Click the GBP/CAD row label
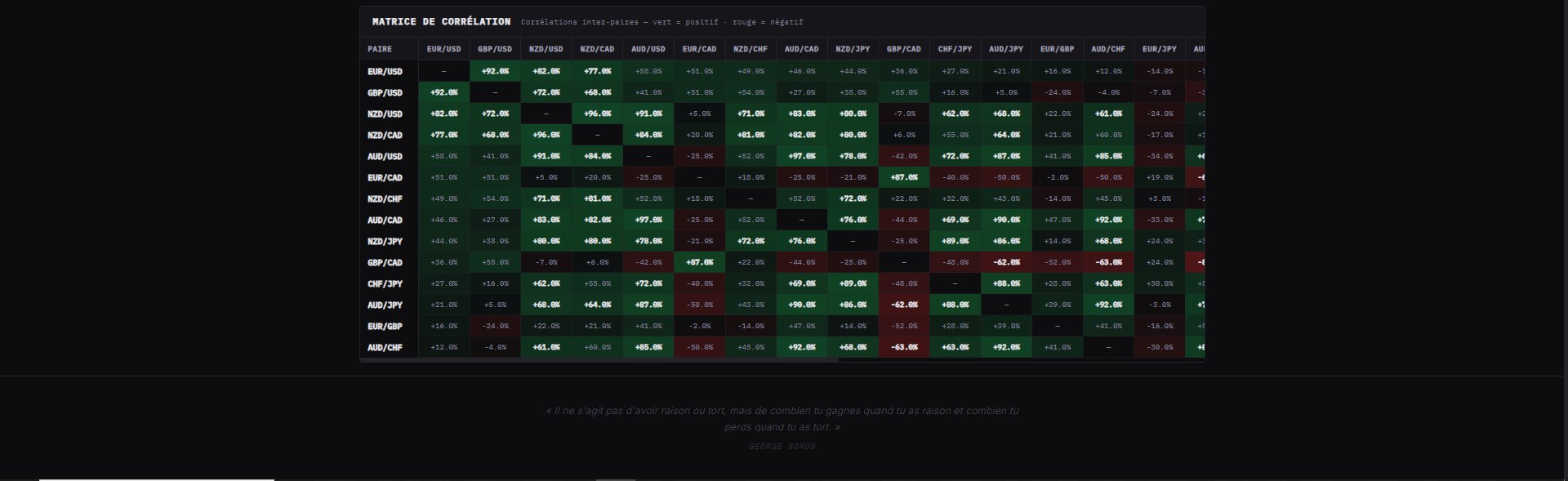This screenshot has width=1568, height=481. [385, 263]
